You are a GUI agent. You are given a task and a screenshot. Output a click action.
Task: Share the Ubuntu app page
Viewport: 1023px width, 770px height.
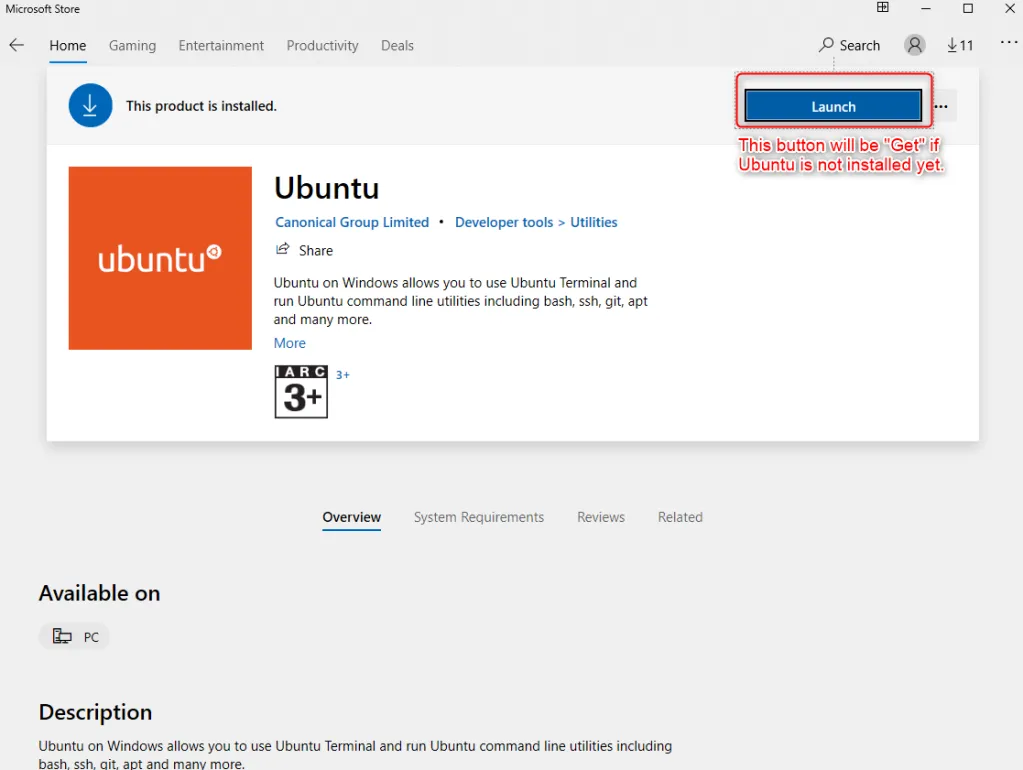click(304, 250)
